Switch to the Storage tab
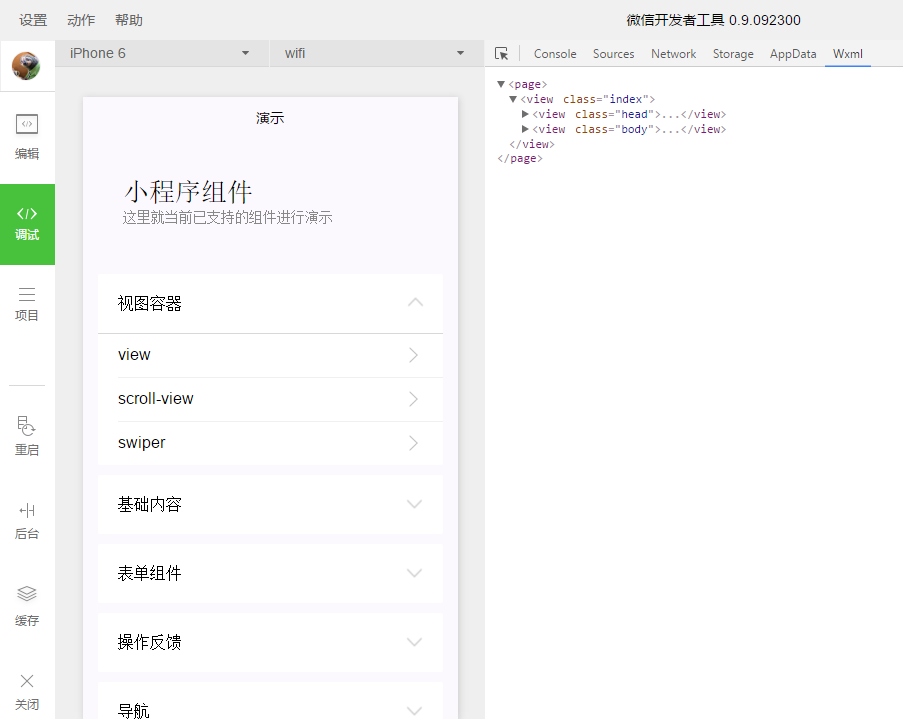 [733, 54]
